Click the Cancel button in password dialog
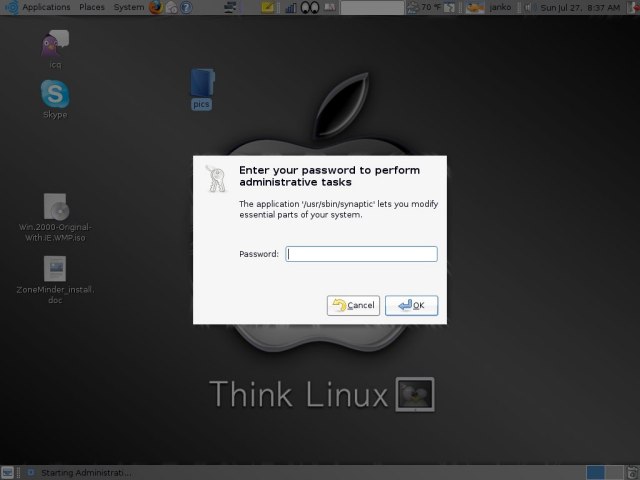Screen dimensions: 640x480 (x=353, y=305)
